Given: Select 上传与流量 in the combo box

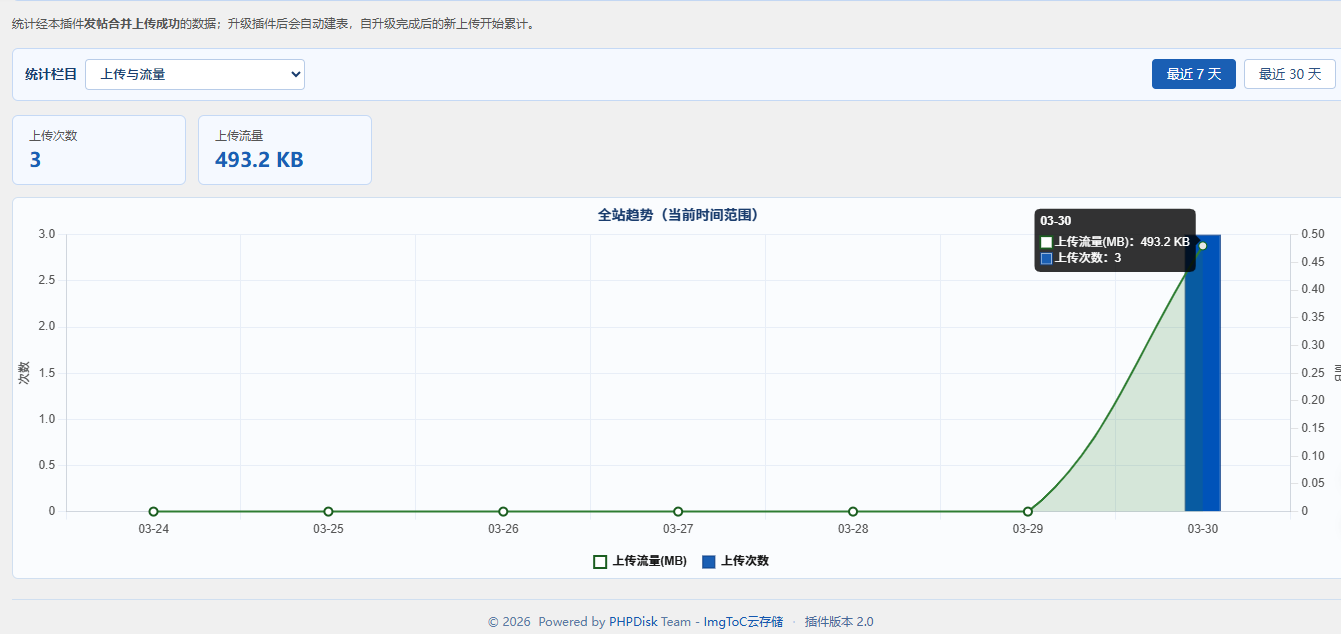Looking at the screenshot, I should tap(195, 74).
